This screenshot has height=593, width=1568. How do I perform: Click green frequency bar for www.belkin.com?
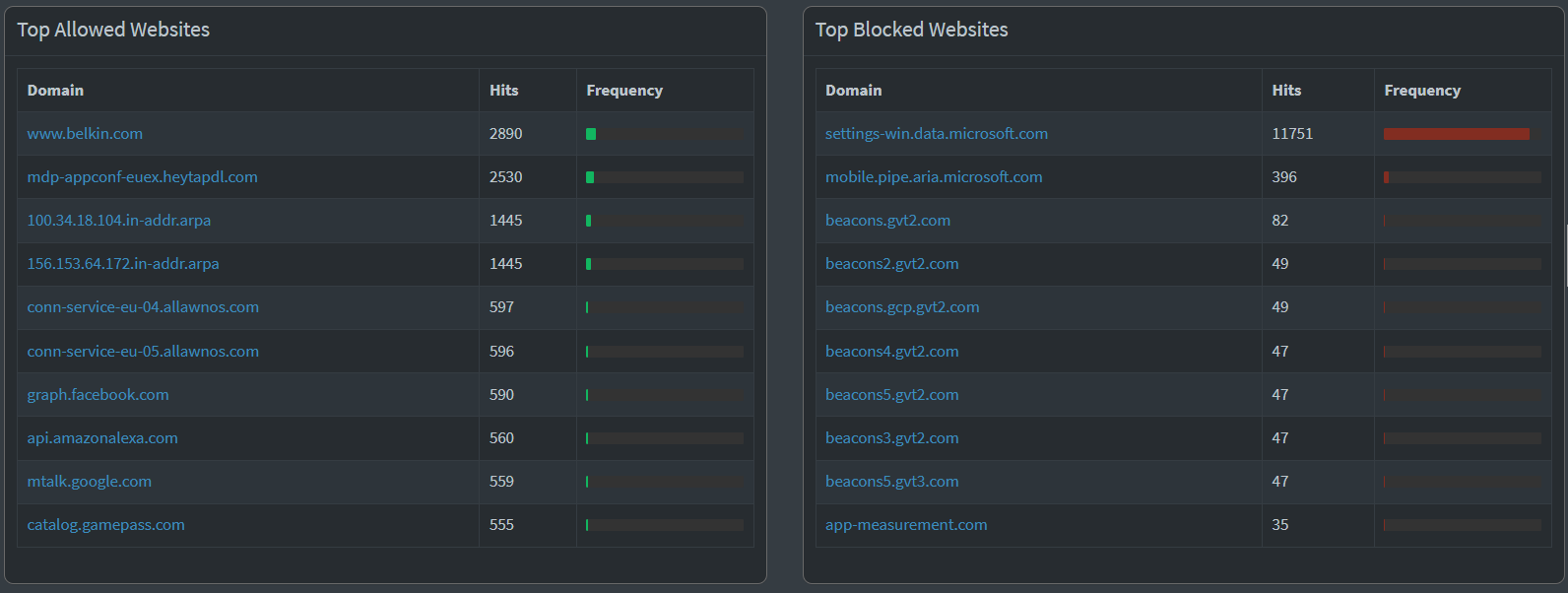(x=591, y=134)
